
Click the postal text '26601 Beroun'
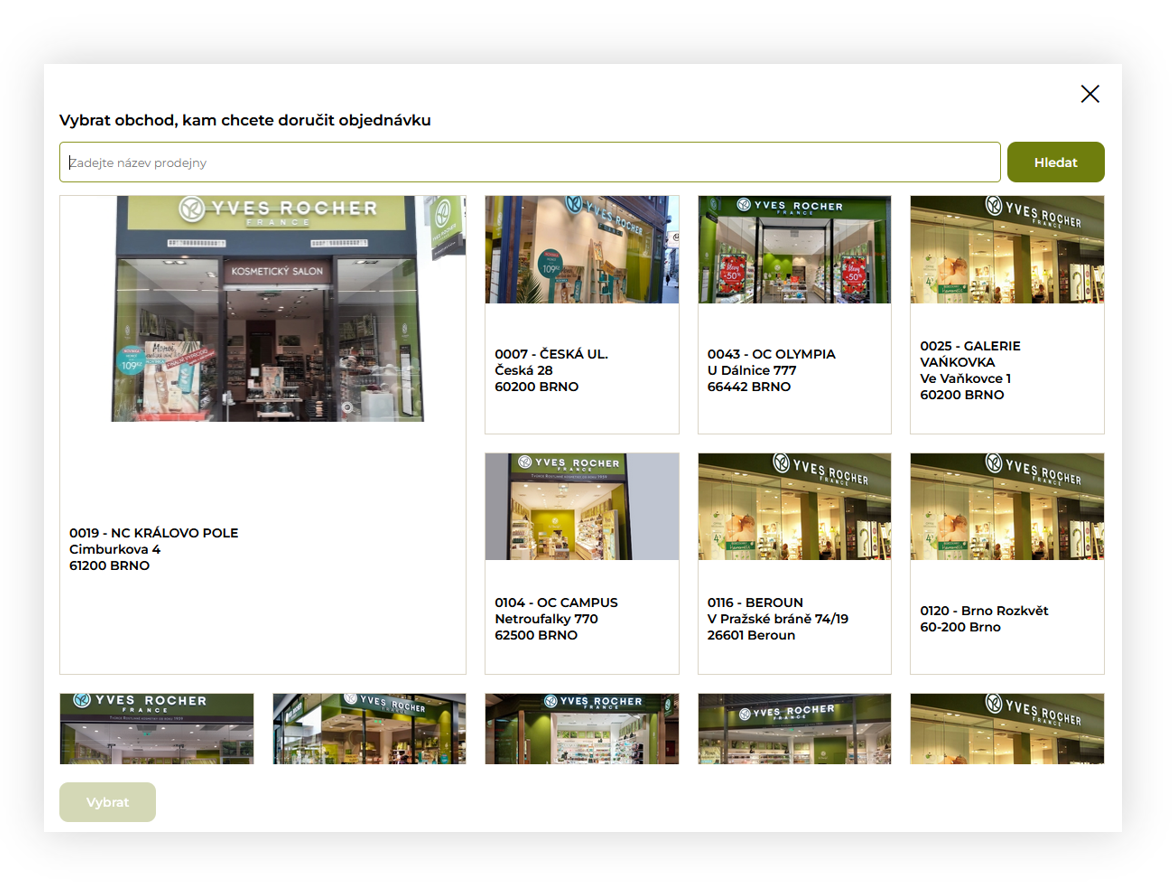751,635
